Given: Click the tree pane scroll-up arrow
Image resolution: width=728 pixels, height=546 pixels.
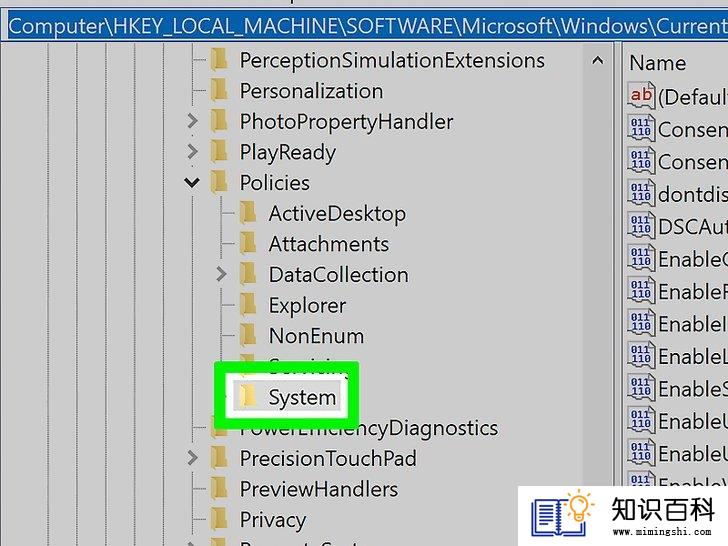Looking at the screenshot, I should pyautogui.click(x=598, y=60).
